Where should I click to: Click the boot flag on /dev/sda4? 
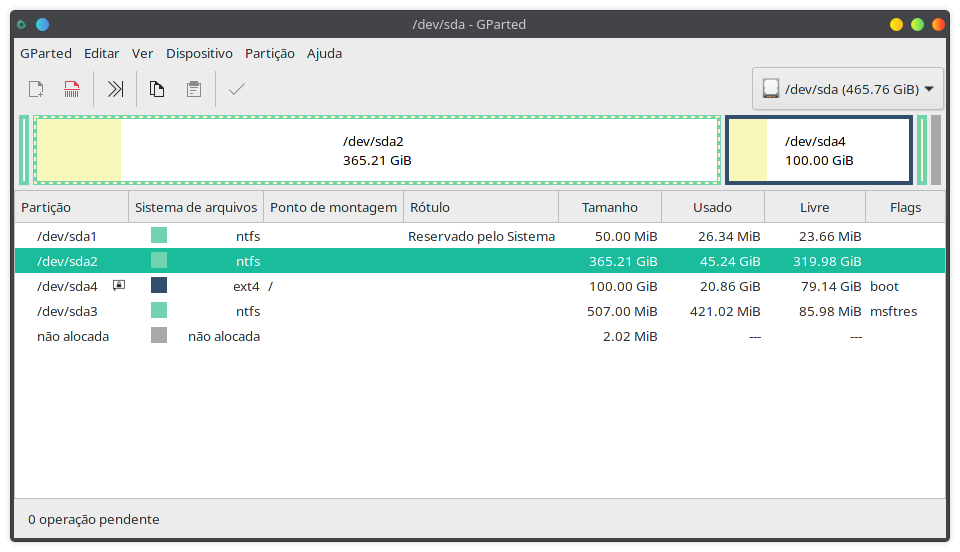pos(884,285)
